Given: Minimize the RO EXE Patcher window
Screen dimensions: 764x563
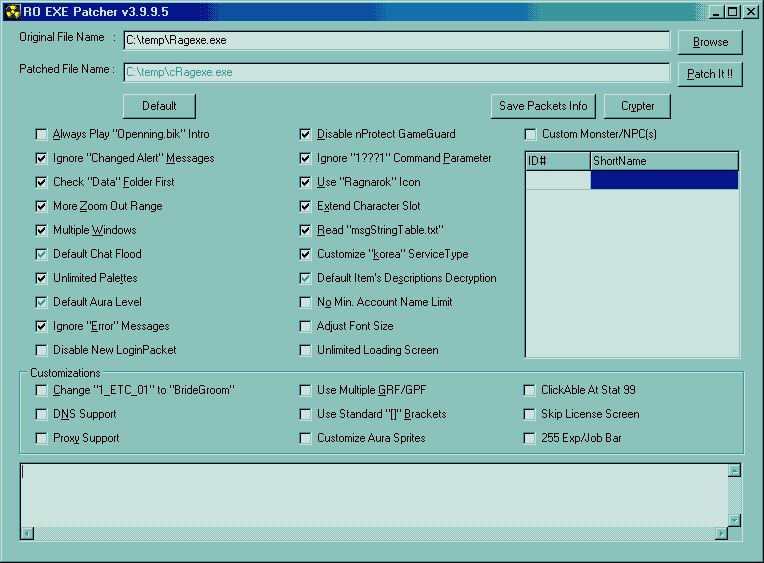Looking at the screenshot, I should point(715,12).
